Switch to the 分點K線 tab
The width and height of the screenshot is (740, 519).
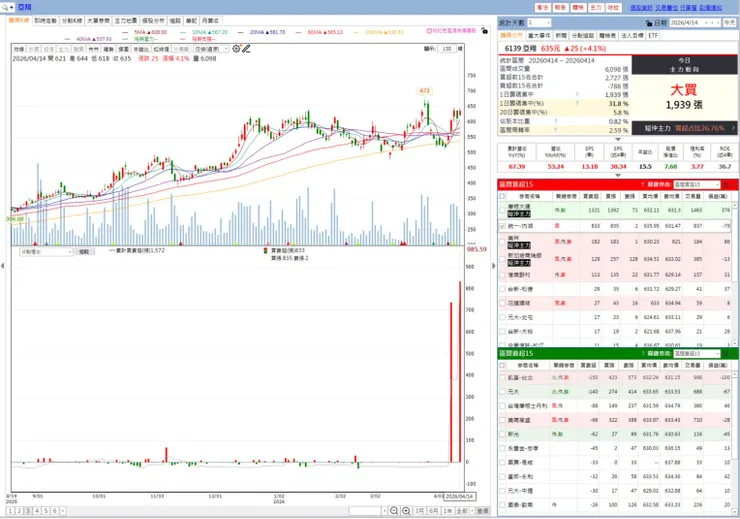(72, 21)
